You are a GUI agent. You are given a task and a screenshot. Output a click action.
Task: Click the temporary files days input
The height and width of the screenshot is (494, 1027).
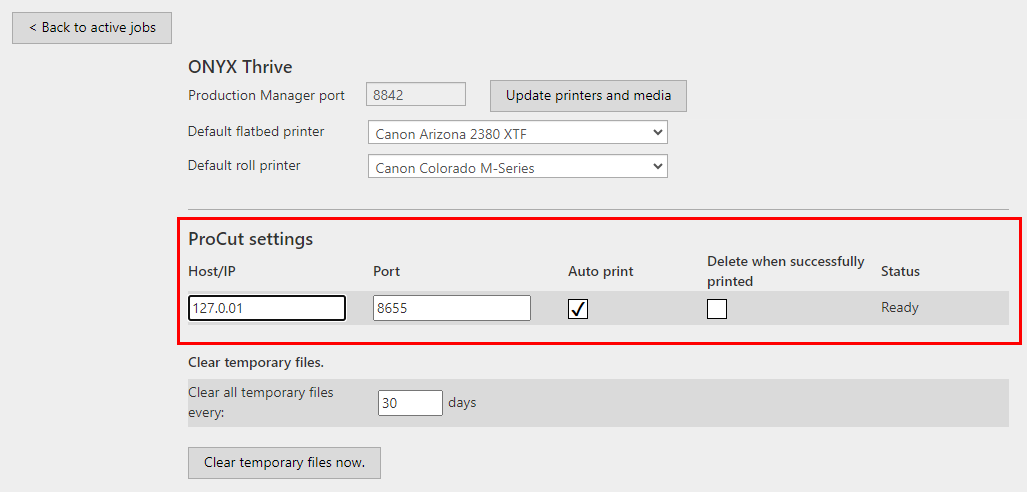tap(410, 403)
